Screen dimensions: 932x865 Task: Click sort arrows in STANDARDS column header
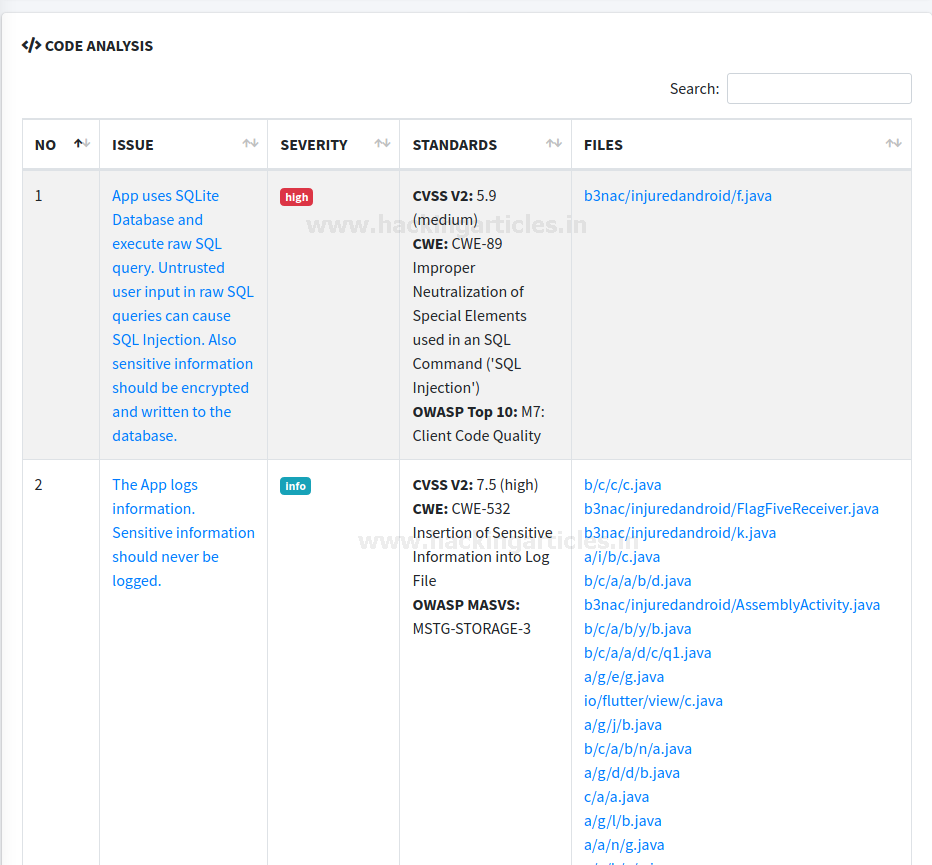554,144
